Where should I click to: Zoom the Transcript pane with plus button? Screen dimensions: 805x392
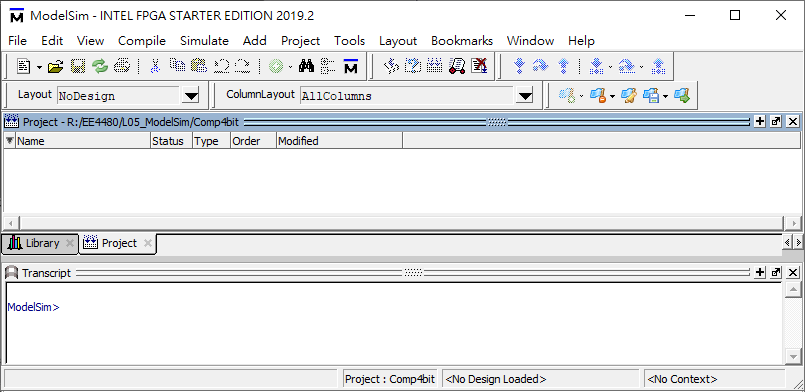click(760, 272)
